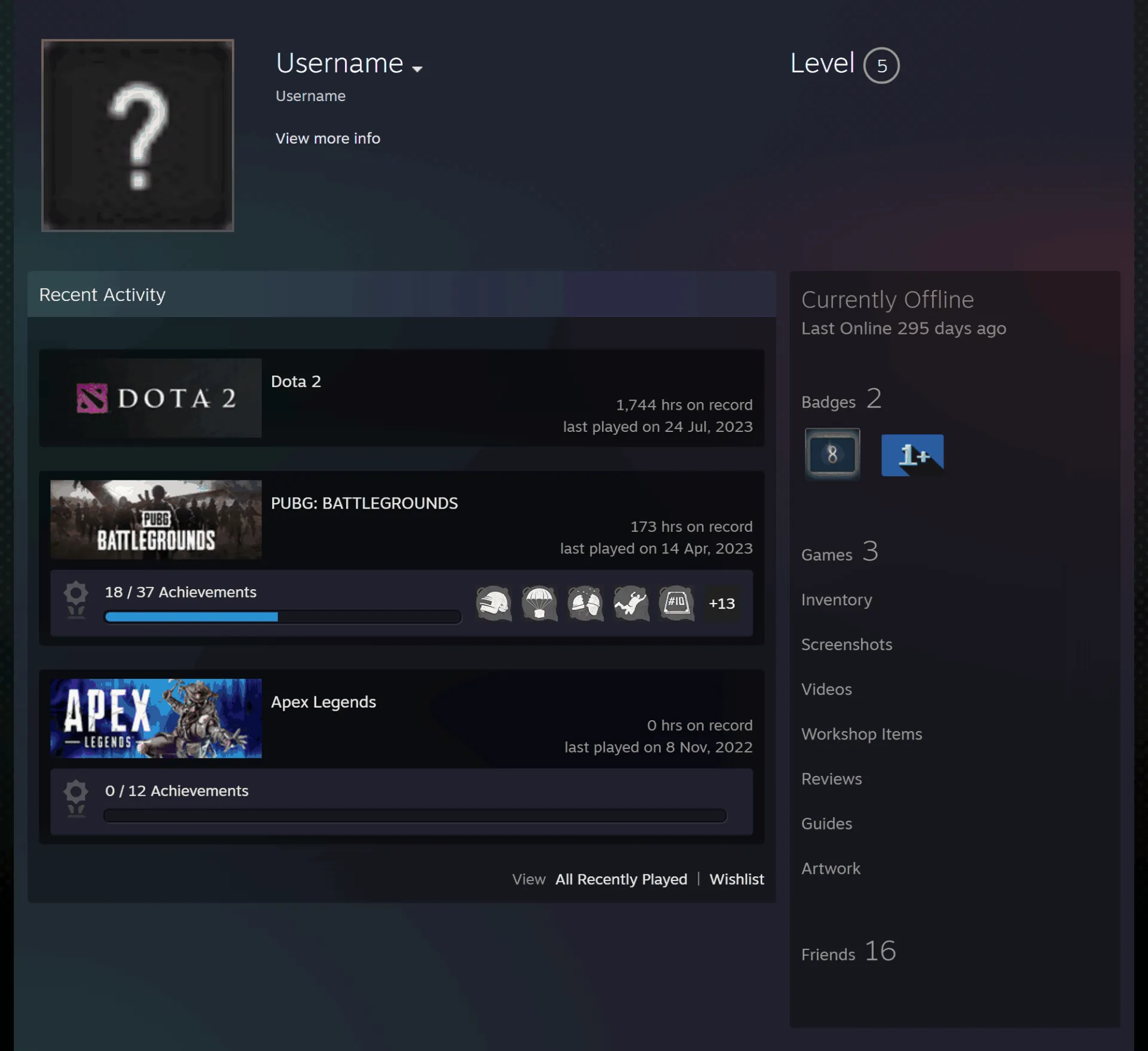Screen dimensions: 1148x1051
Task: Click 'last played on 8 Nov, 2022' text
Action: (x=658, y=747)
